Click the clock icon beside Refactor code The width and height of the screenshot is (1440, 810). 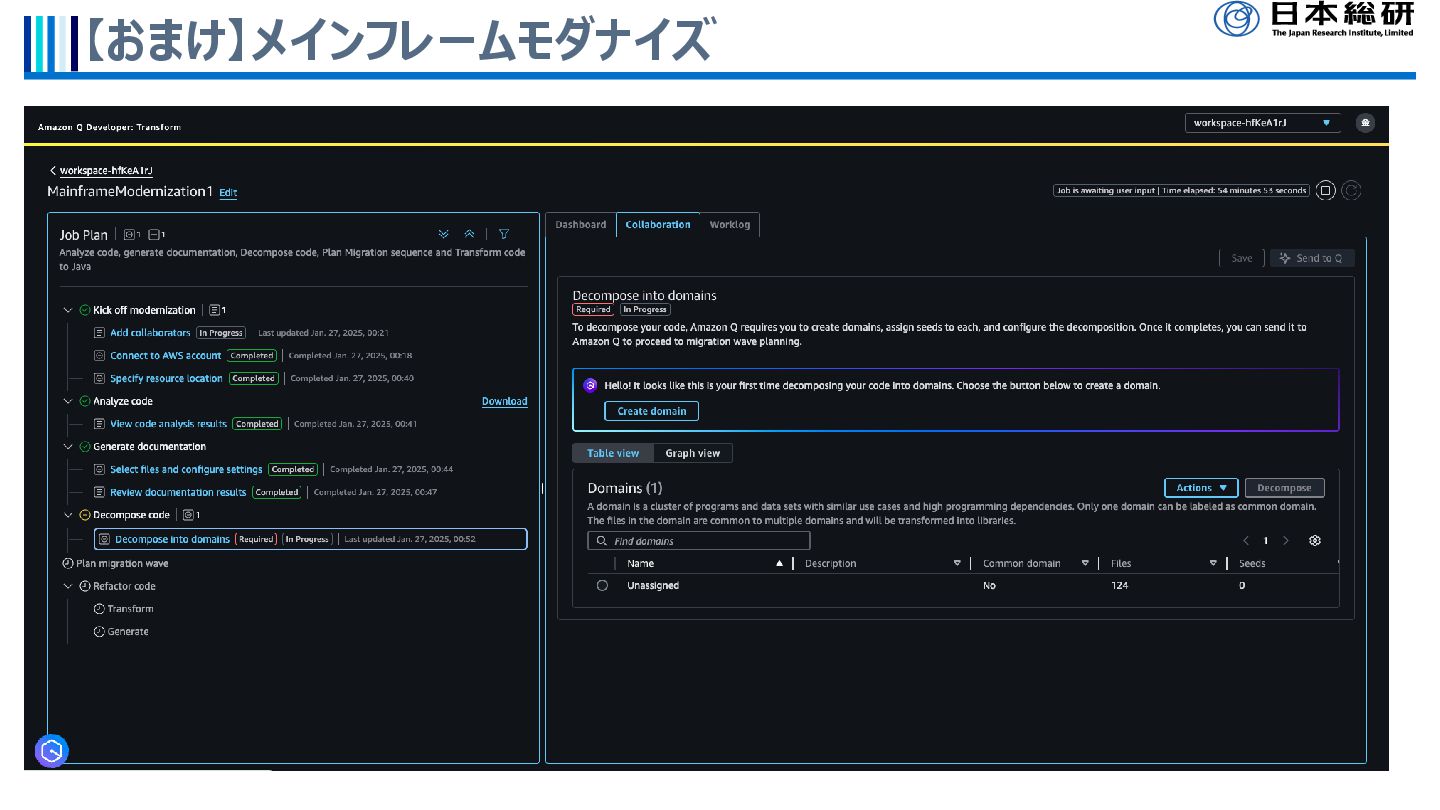point(84,586)
